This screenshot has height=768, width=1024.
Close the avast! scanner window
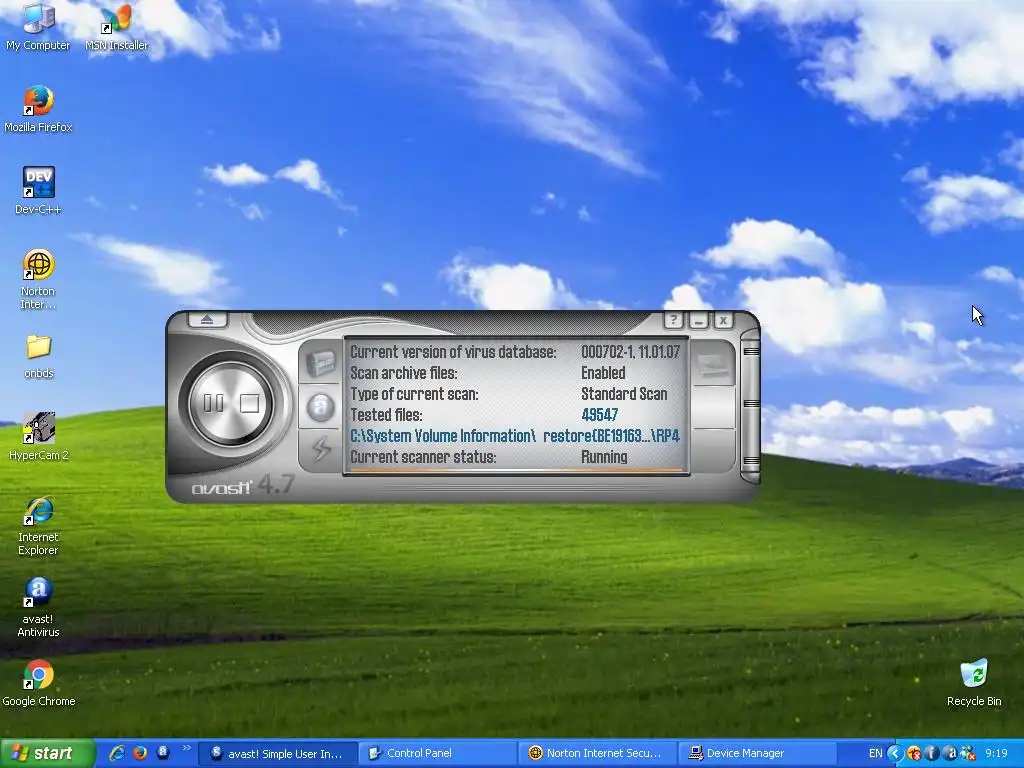pyautogui.click(x=723, y=321)
